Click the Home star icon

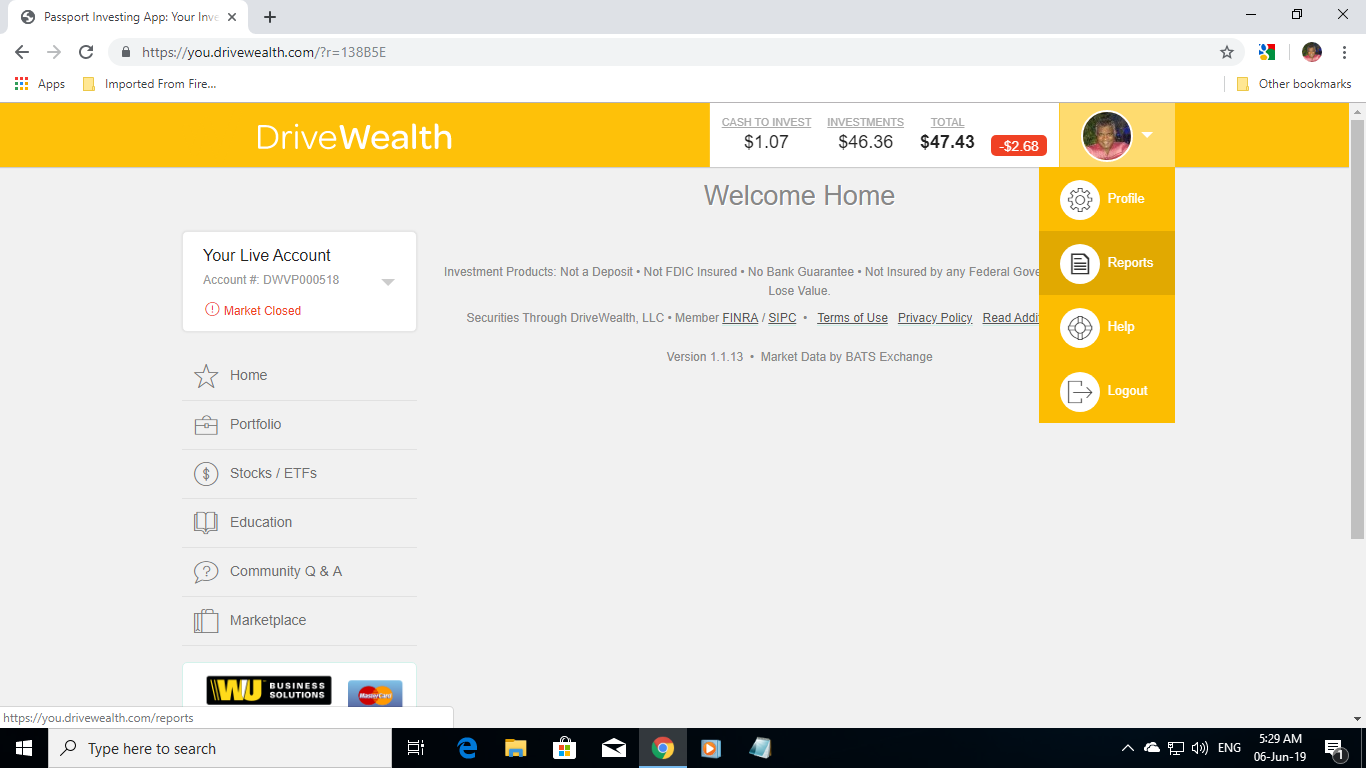206,376
